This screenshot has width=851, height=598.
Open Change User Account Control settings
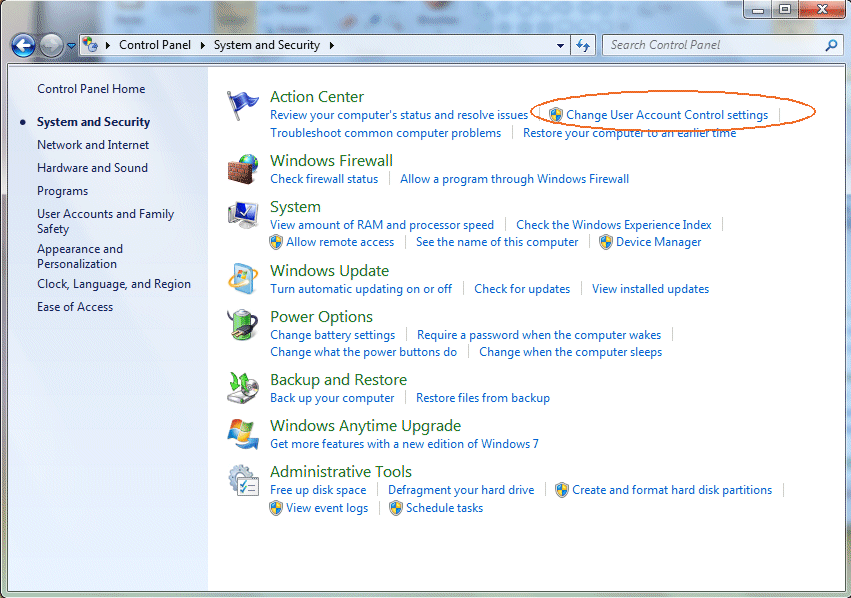point(666,115)
